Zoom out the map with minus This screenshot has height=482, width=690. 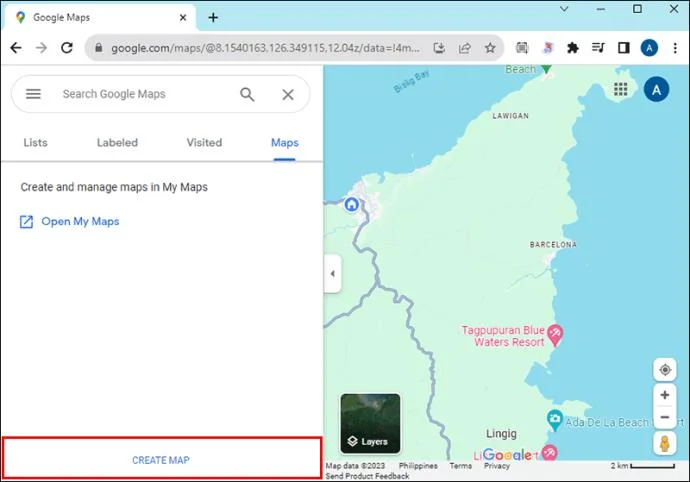pyautogui.click(x=665, y=417)
